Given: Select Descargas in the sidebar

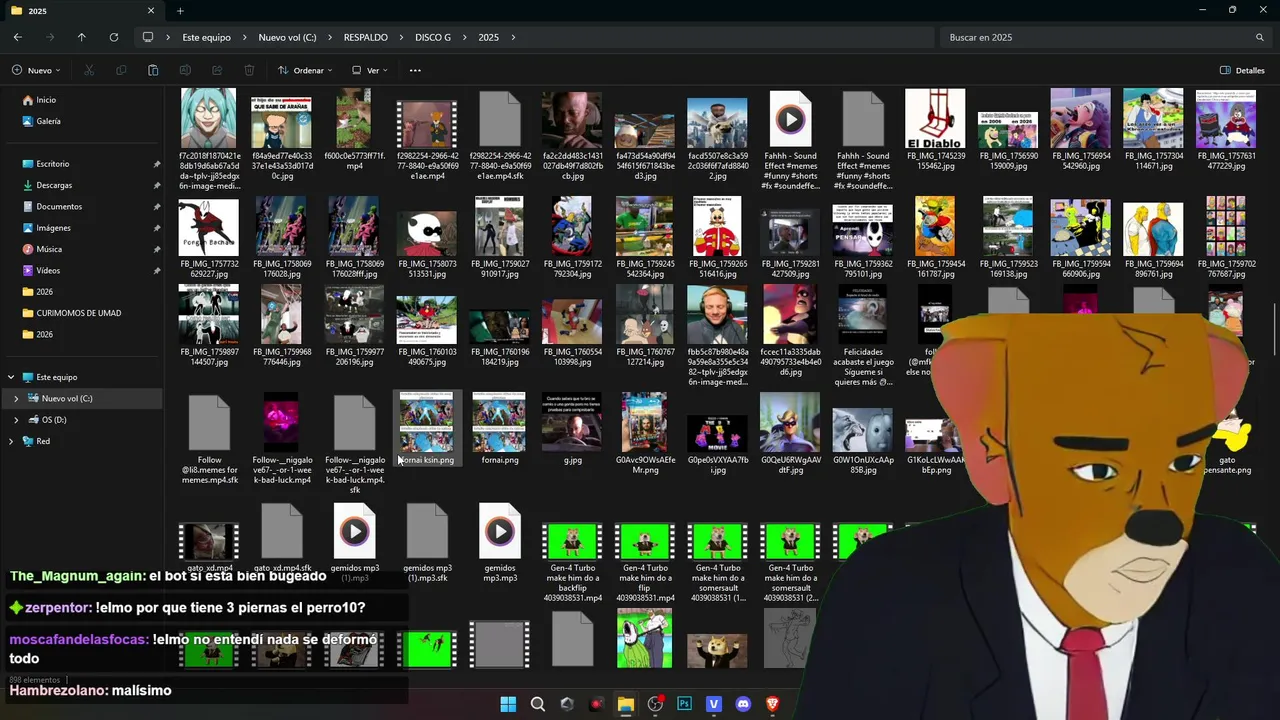Looking at the screenshot, I should click(x=54, y=185).
